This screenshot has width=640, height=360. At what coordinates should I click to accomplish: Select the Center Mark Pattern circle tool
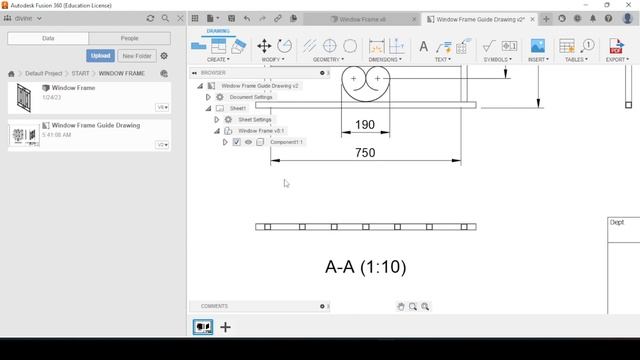[x=350, y=46]
